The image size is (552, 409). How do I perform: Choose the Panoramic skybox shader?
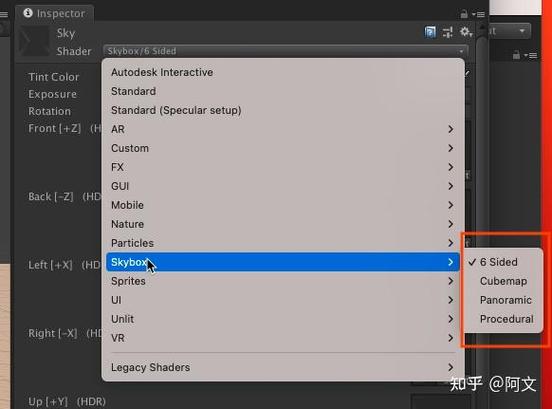pyautogui.click(x=503, y=300)
